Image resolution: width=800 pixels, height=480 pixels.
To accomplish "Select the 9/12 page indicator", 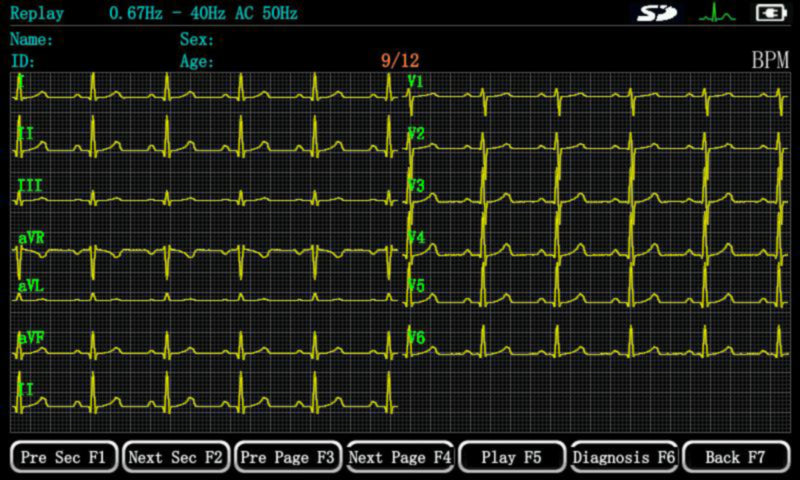I will 400,61.
